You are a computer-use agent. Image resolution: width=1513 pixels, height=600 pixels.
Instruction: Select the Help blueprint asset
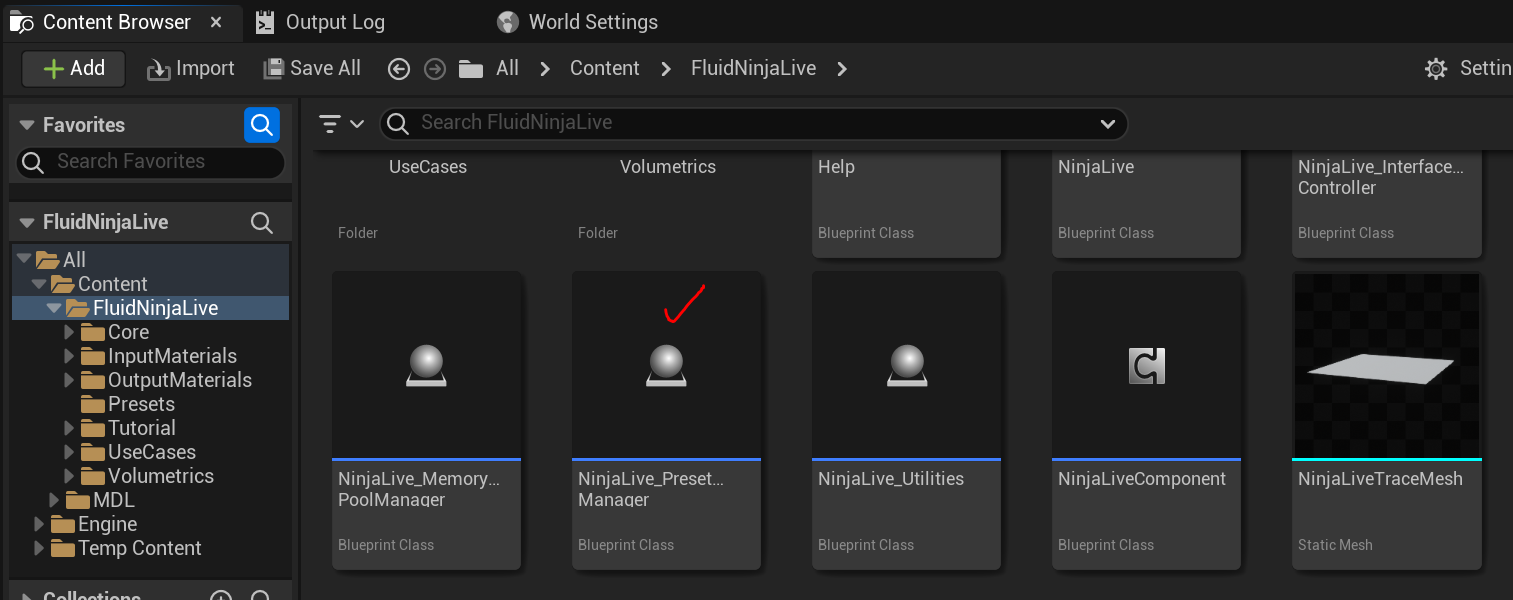[x=907, y=203]
